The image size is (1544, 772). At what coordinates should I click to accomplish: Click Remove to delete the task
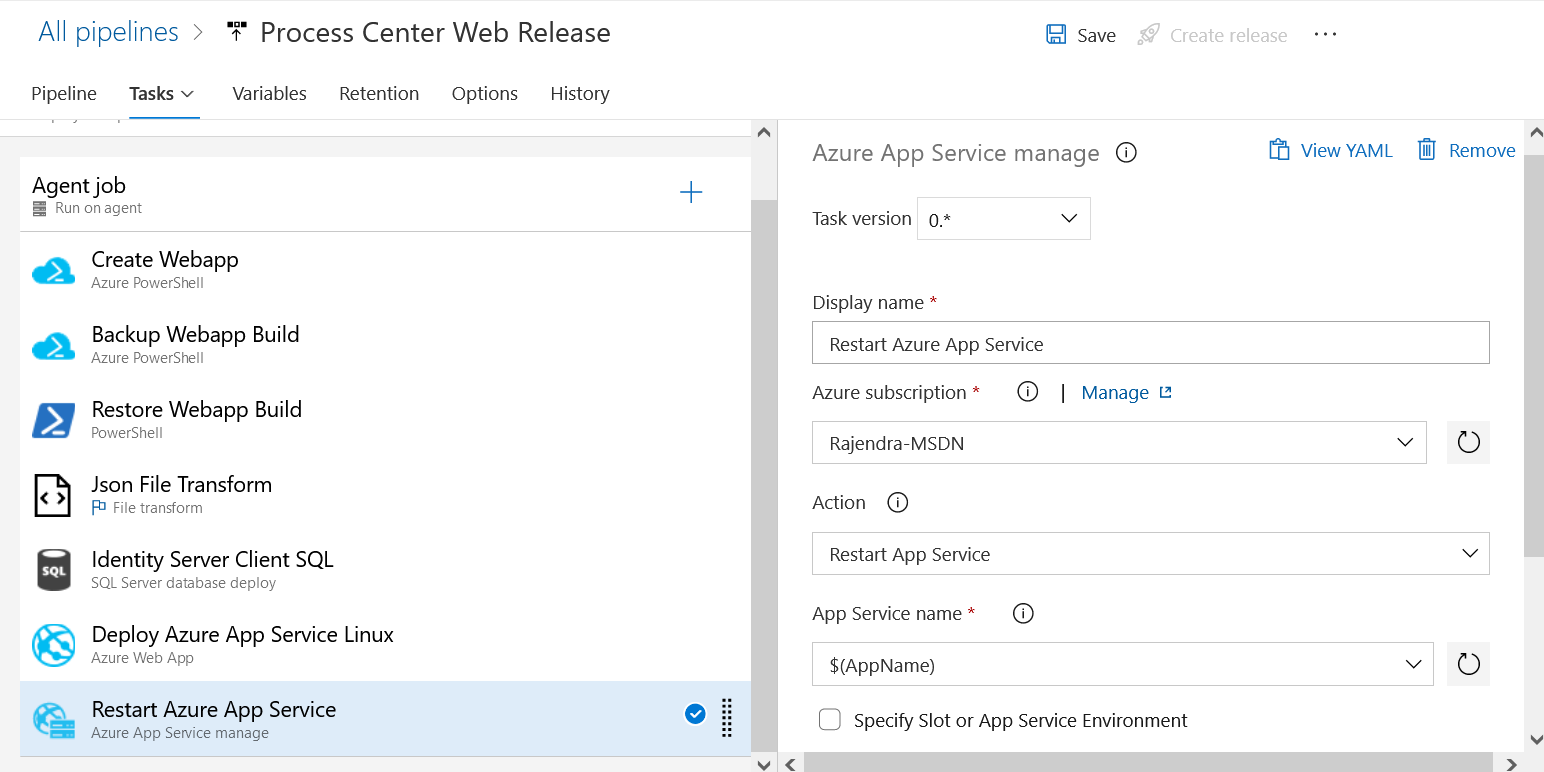click(1466, 150)
